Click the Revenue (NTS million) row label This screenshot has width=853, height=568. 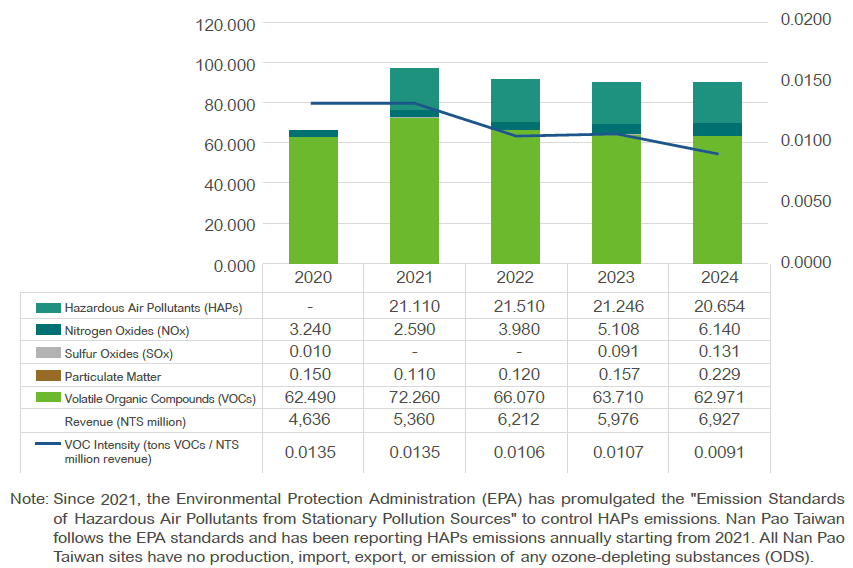(125, 422)
